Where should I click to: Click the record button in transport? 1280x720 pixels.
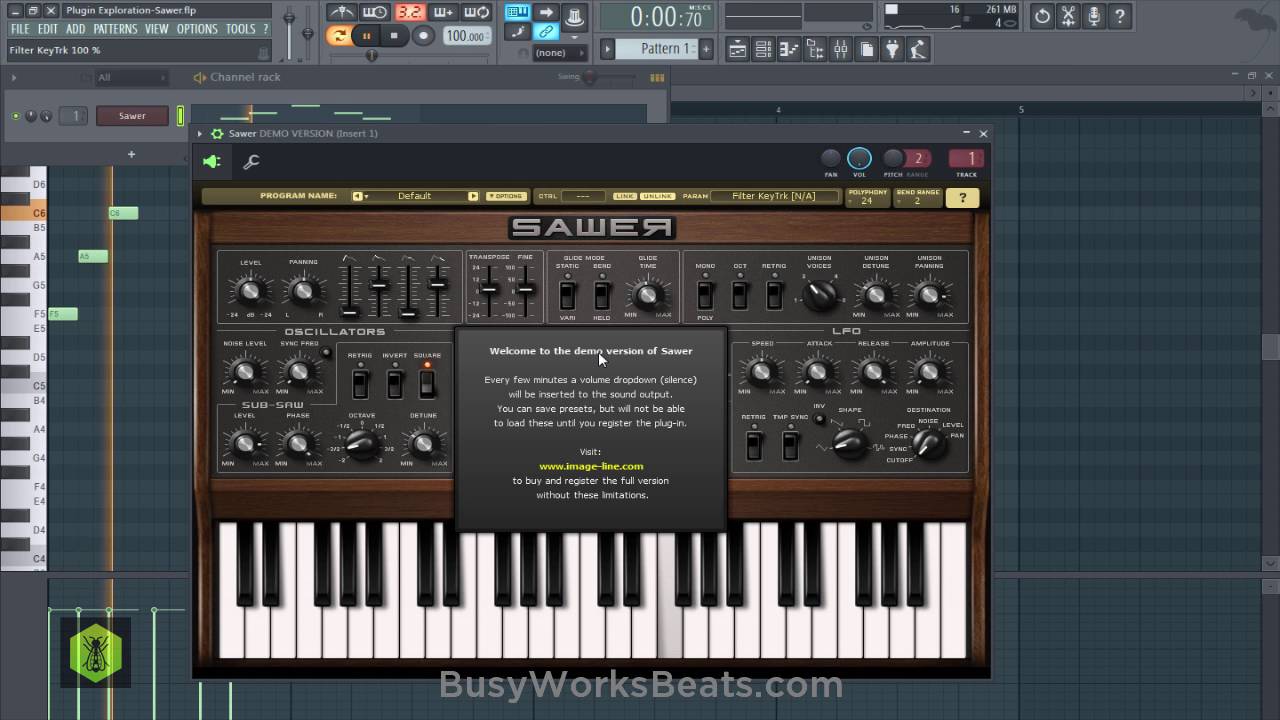pos(423,36)
